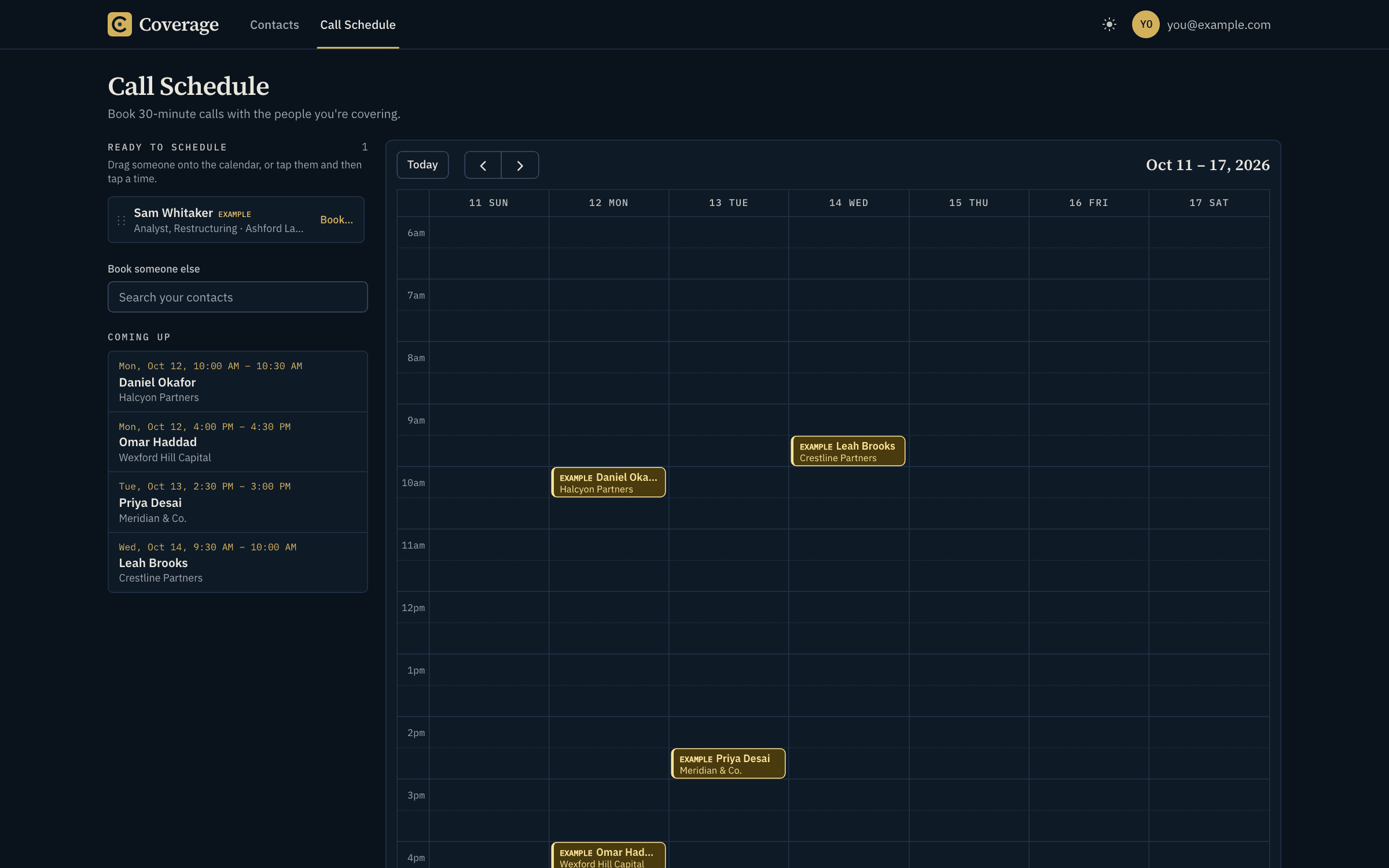Go to previous week with left chevron

pyautogui.click(x=483, y=165)
